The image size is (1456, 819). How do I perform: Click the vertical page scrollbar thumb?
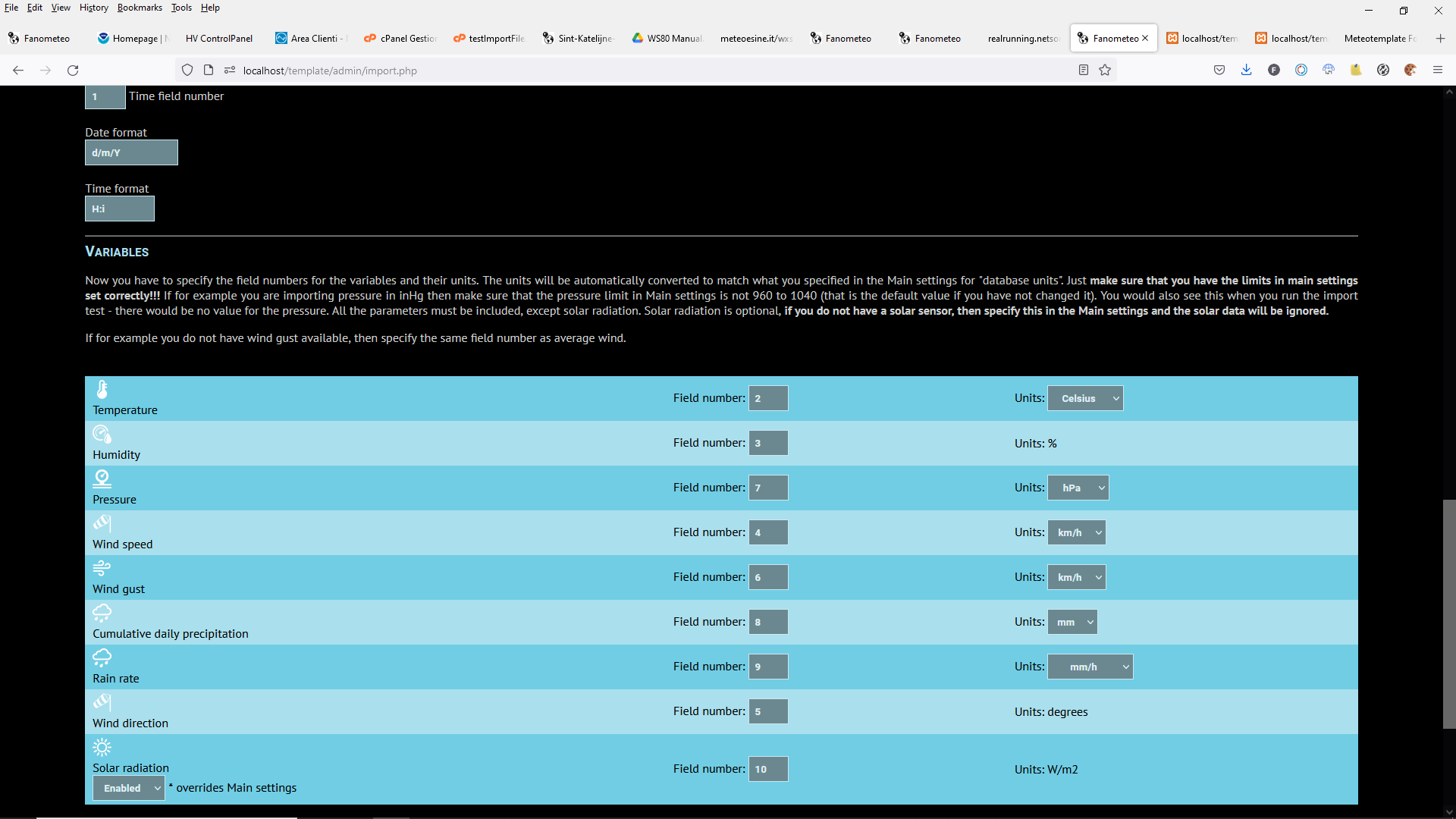(x=1449, y=614)
